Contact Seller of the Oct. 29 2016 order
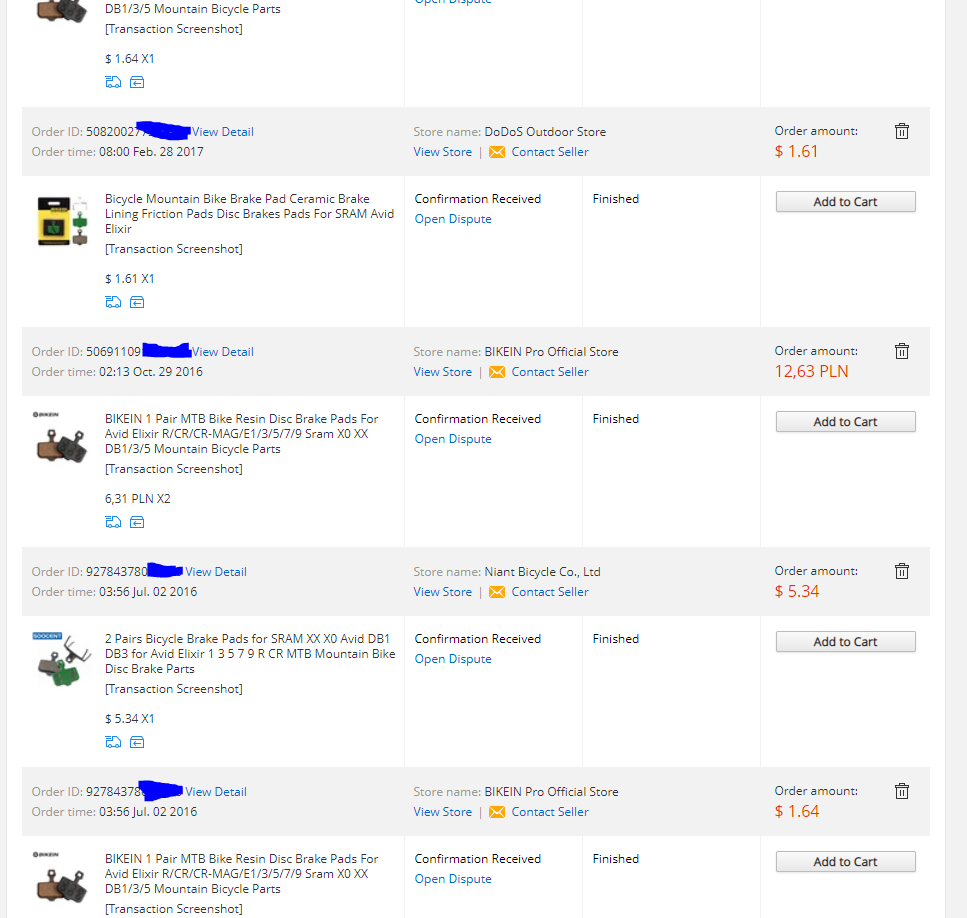This screenshot has height=918, width=967. pos(550,372)
